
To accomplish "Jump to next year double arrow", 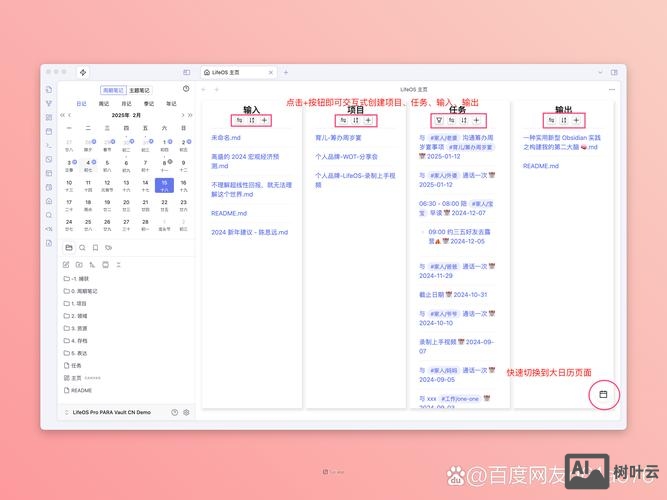I will click(190, 115).
